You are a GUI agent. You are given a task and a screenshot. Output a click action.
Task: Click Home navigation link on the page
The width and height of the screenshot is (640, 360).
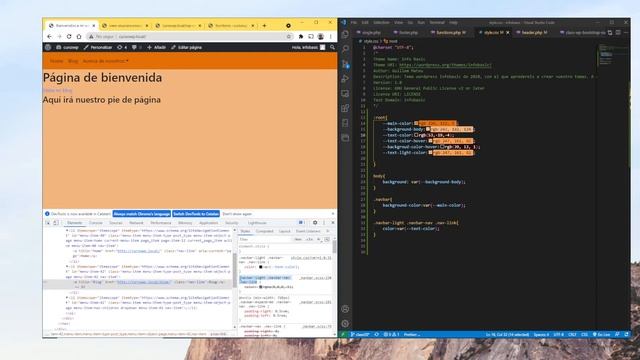coord(56,61)
